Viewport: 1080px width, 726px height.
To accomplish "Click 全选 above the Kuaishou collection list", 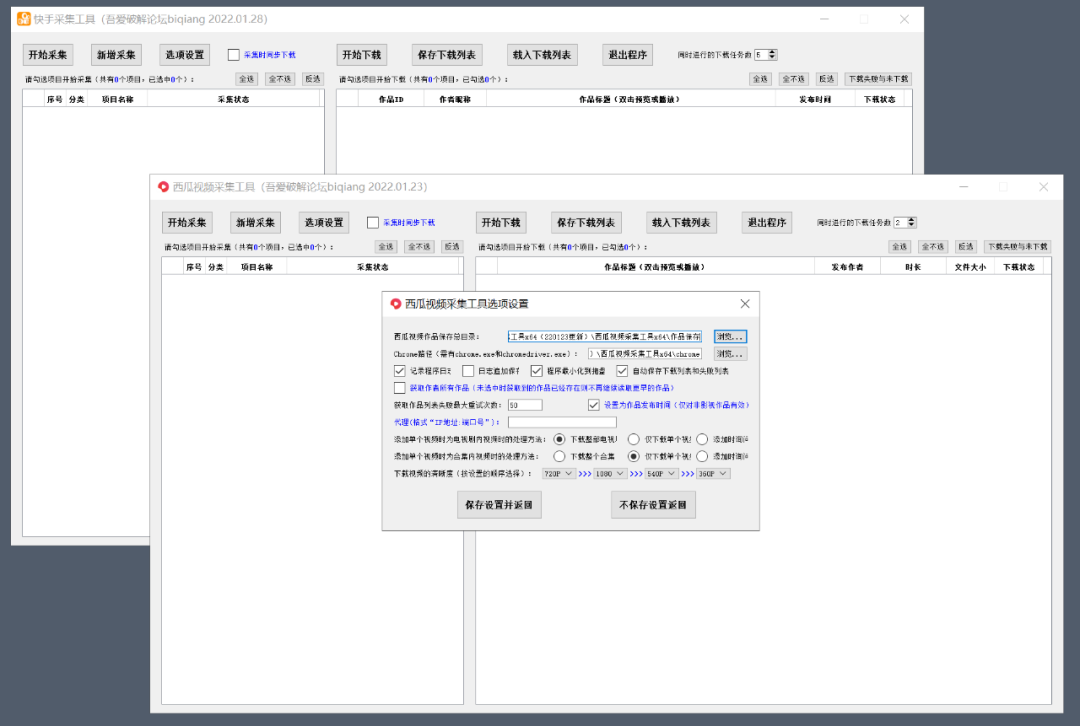I will click(x=247, y=79).
